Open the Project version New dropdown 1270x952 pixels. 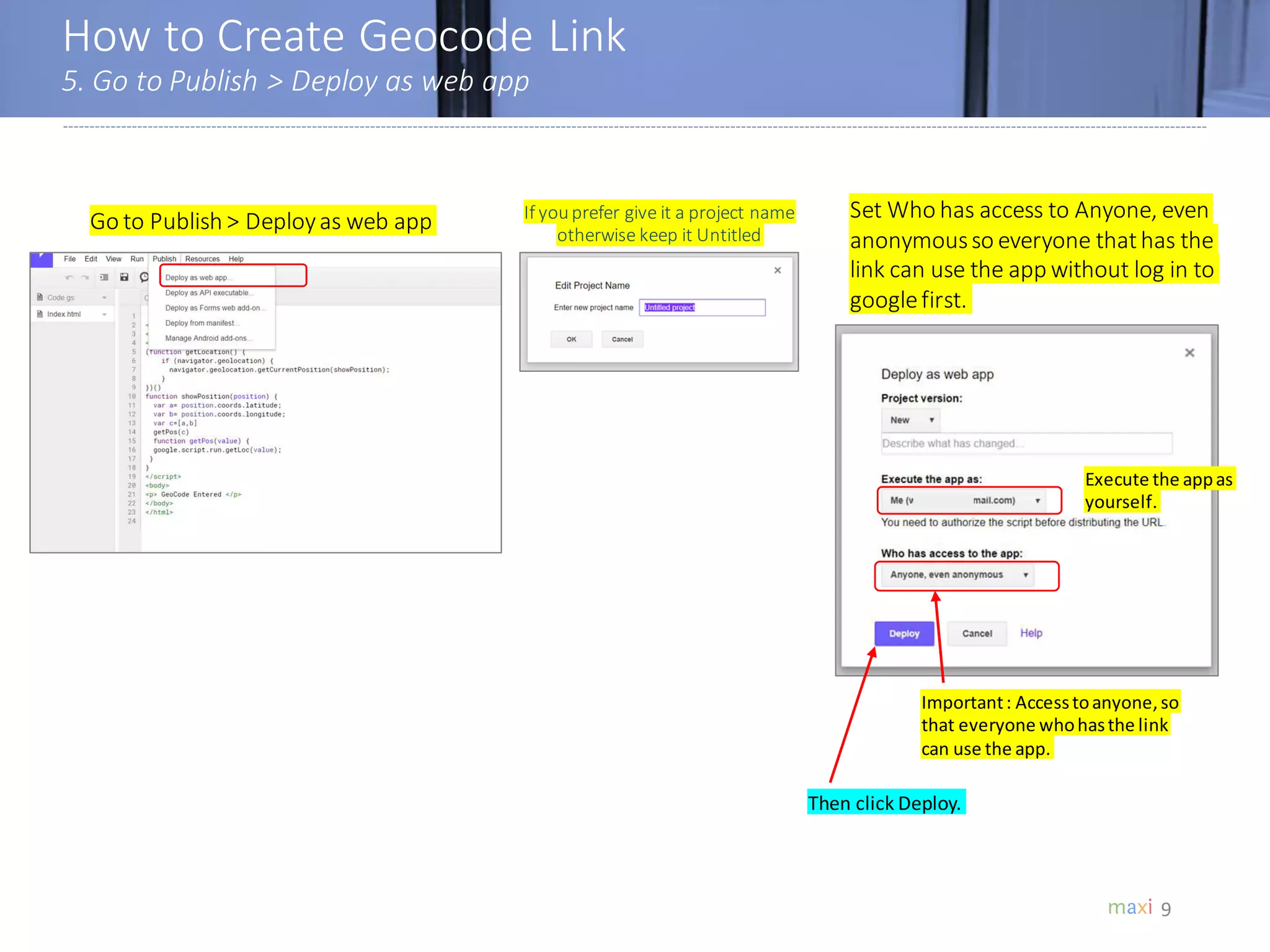click(x=910, y=420)
